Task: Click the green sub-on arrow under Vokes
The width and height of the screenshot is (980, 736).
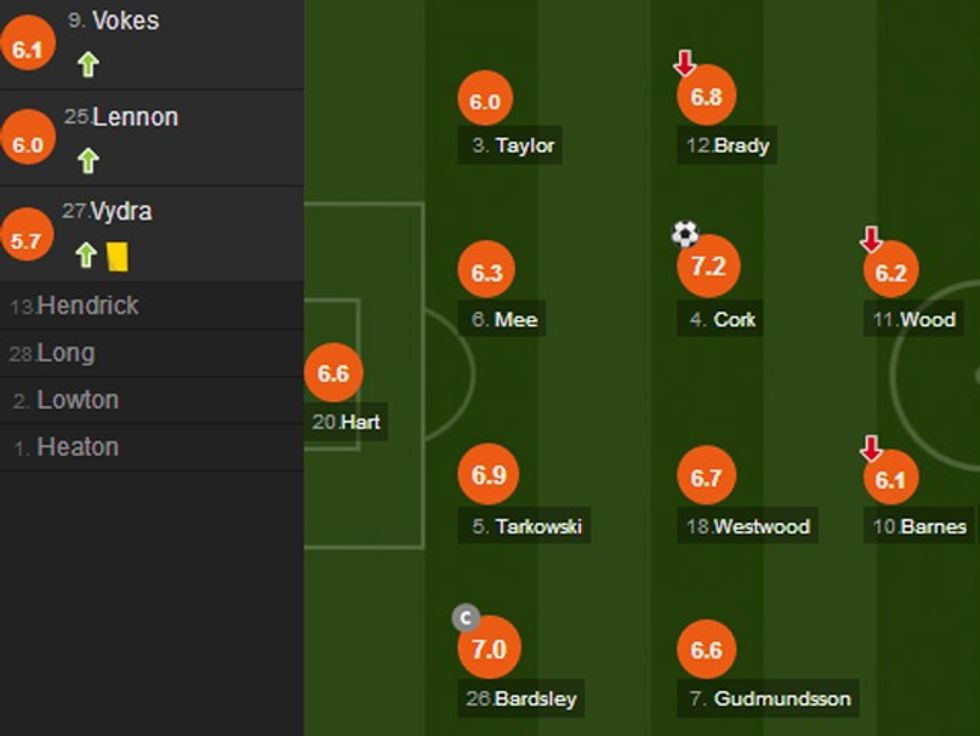Action: (88, 65)
